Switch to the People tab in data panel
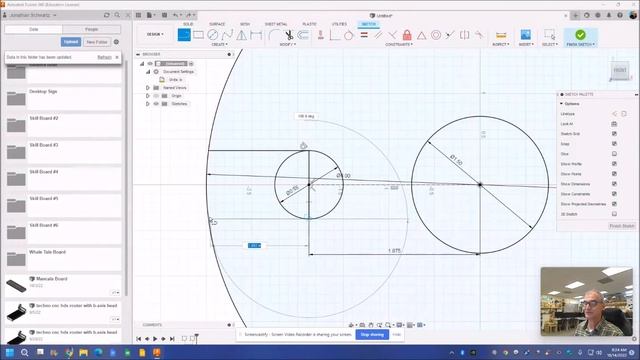This screenshot has width=640, height=360. pyautogui.click(x=91, y=29)
